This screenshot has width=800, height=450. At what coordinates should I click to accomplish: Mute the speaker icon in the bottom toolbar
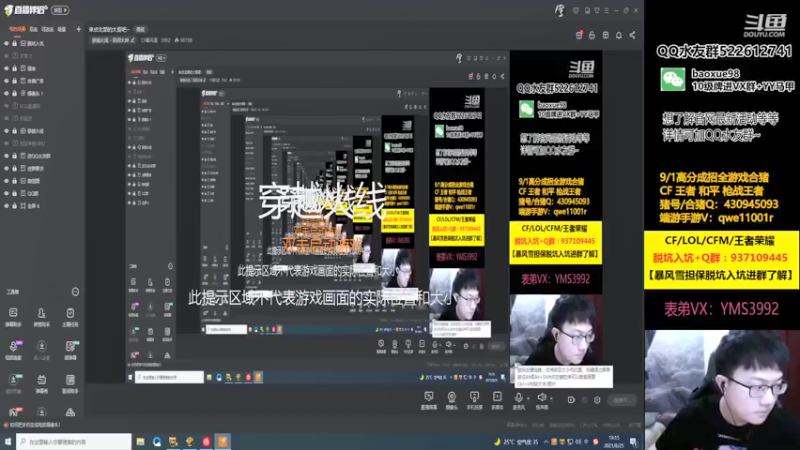[541, 397]
